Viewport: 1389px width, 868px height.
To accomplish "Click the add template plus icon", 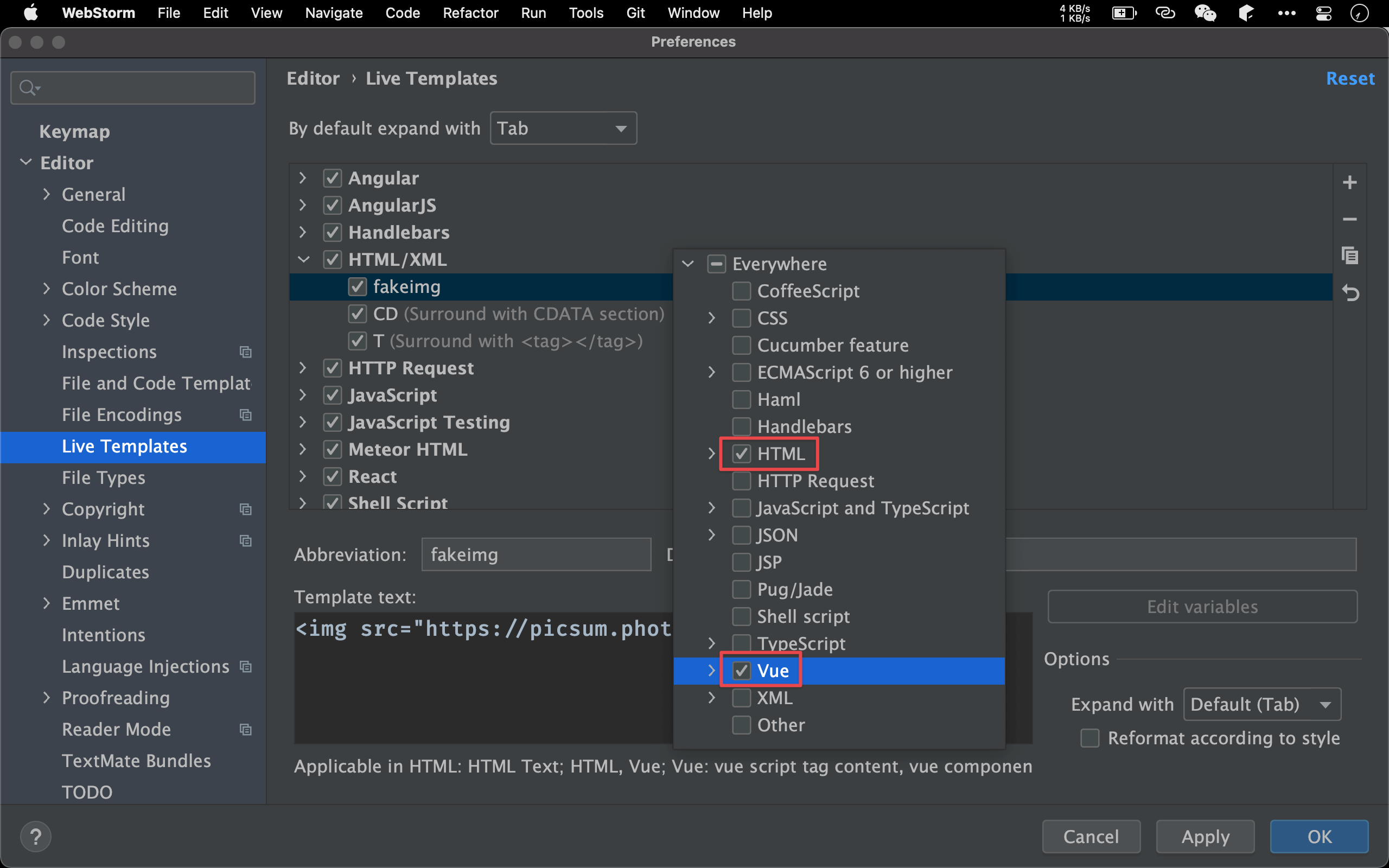I will [x=1349, y=183].
